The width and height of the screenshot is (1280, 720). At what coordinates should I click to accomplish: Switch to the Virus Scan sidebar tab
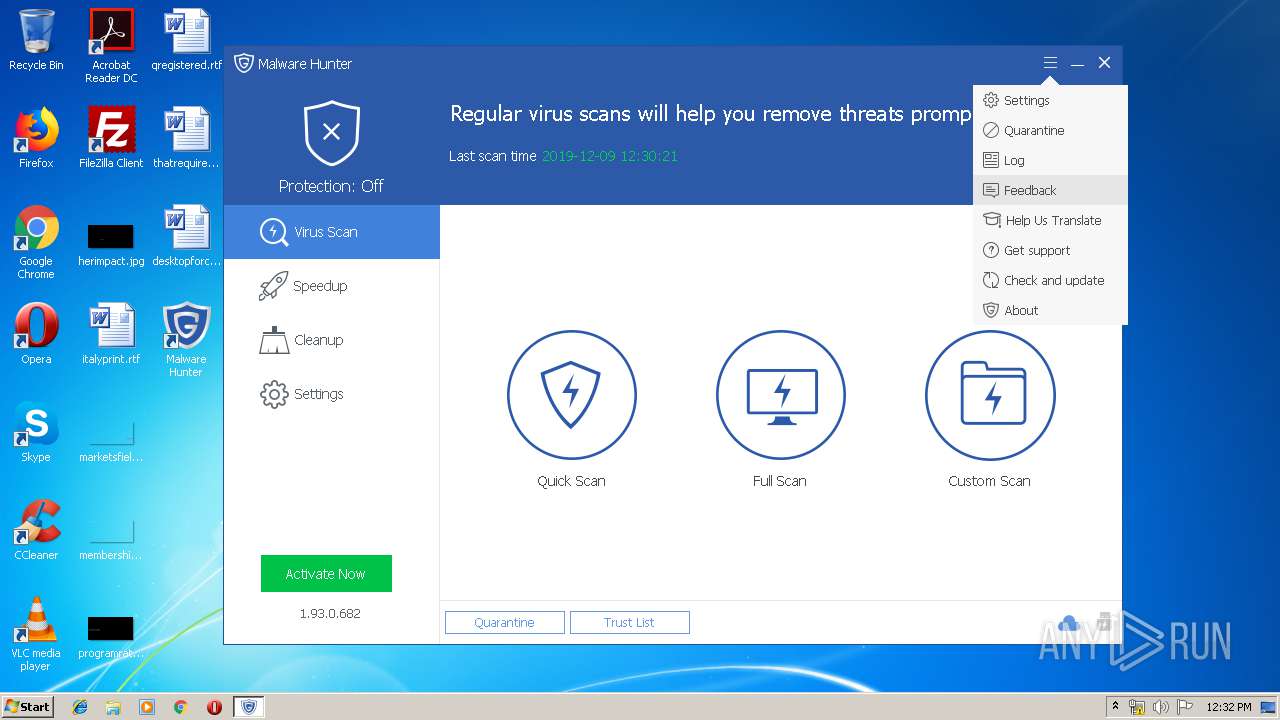332,232
